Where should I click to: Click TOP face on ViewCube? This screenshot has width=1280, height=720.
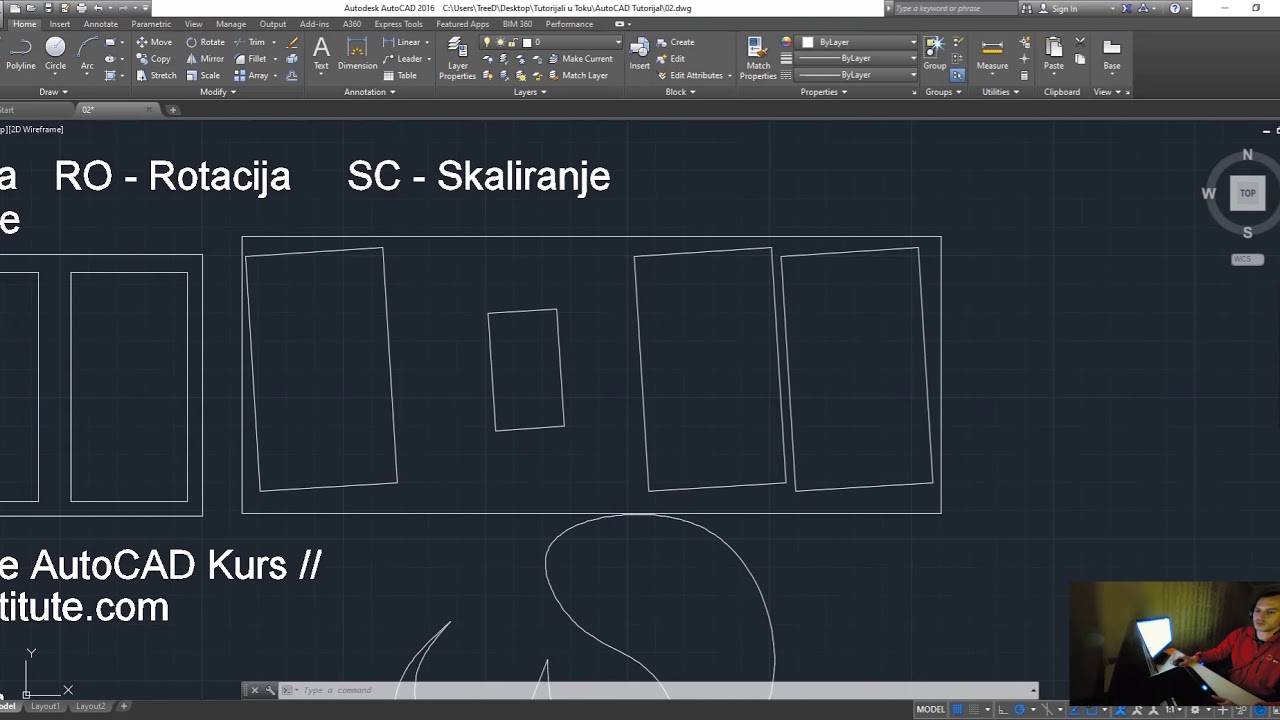pyautogui.click(x=1247, y=193)
